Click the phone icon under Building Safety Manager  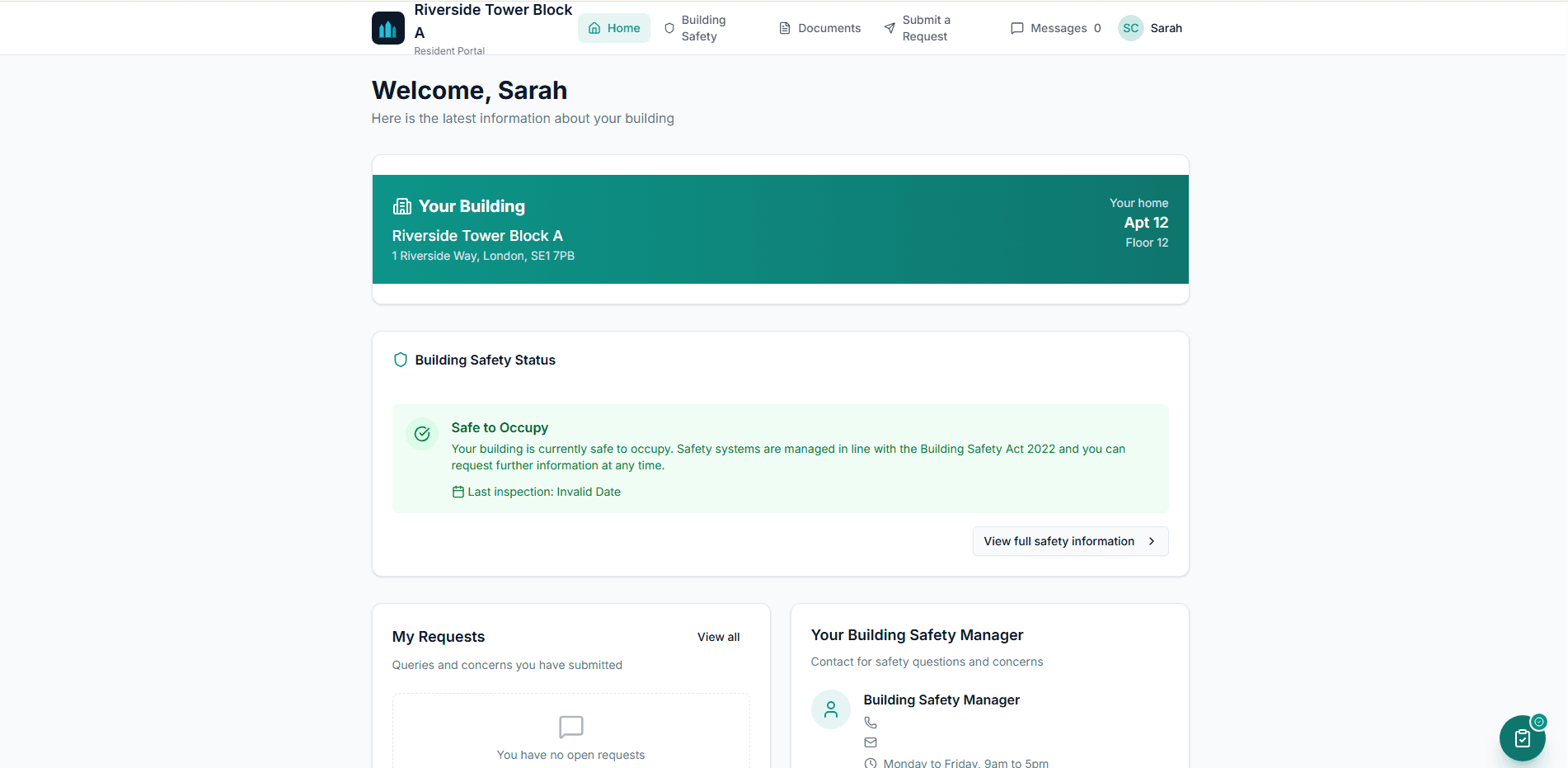coord(871,723)
